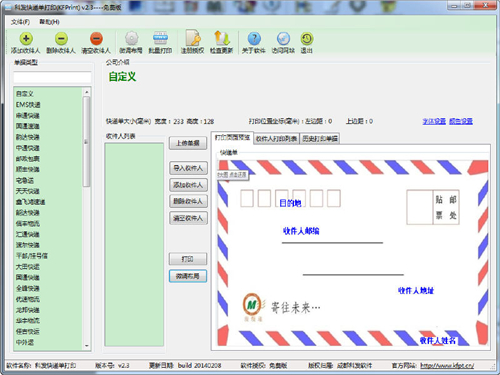Click the empty green recipient list box
The image size is (500, 375).
[134, 244]
